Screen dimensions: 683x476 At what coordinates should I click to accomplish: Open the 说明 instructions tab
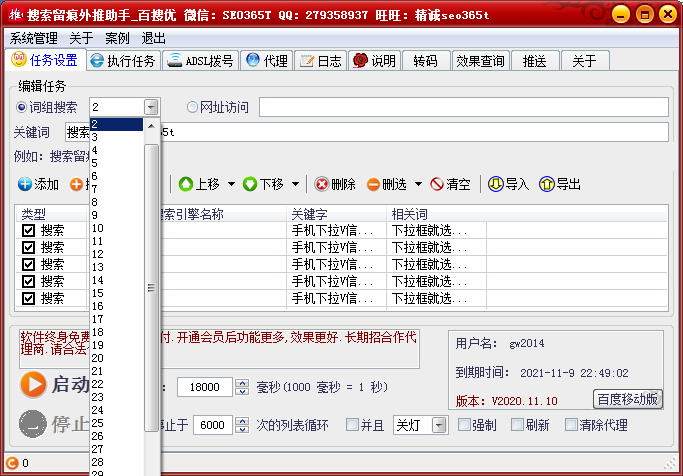(374, 61)
